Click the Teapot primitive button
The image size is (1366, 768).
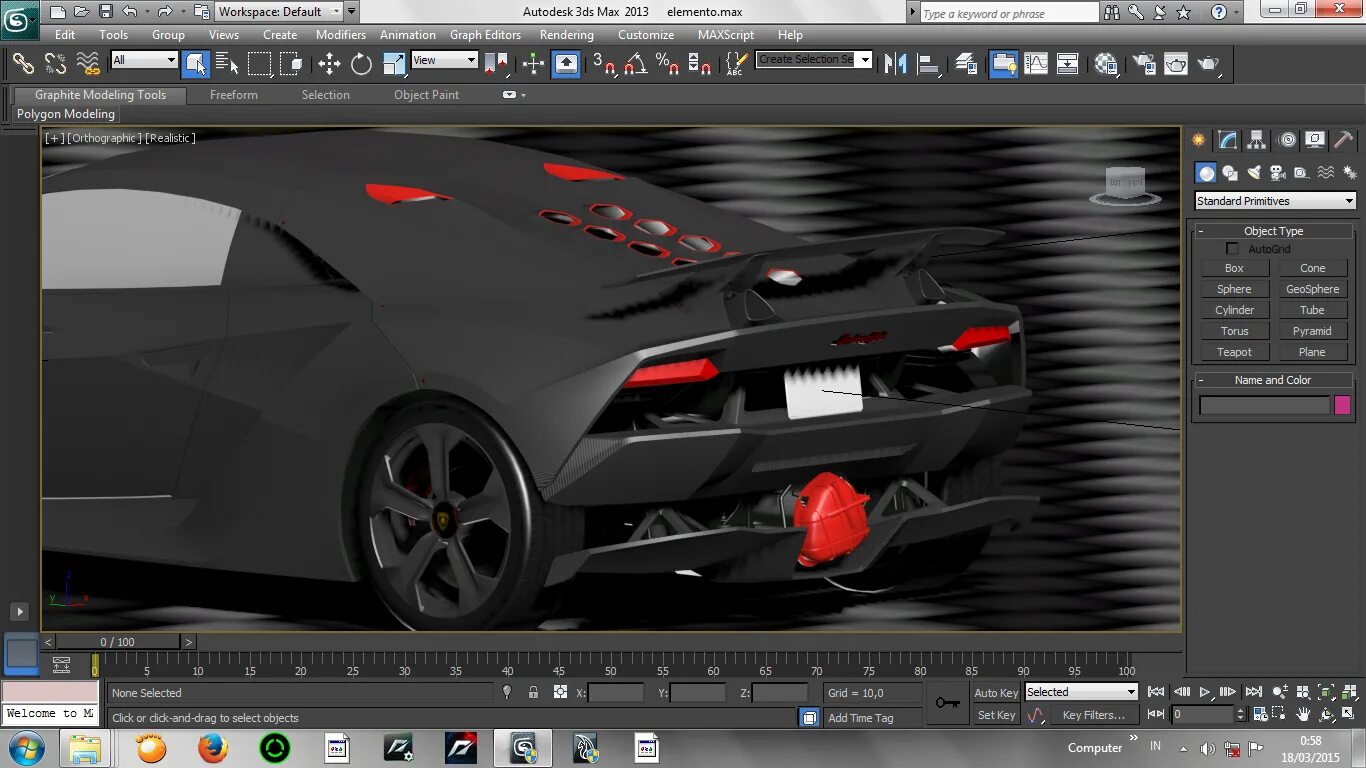(x=1234, y=352)
